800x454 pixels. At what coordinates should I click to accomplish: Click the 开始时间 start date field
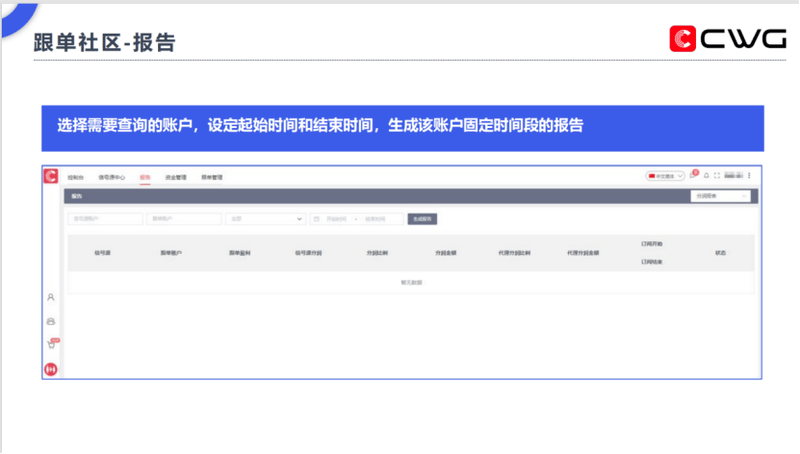336,219
